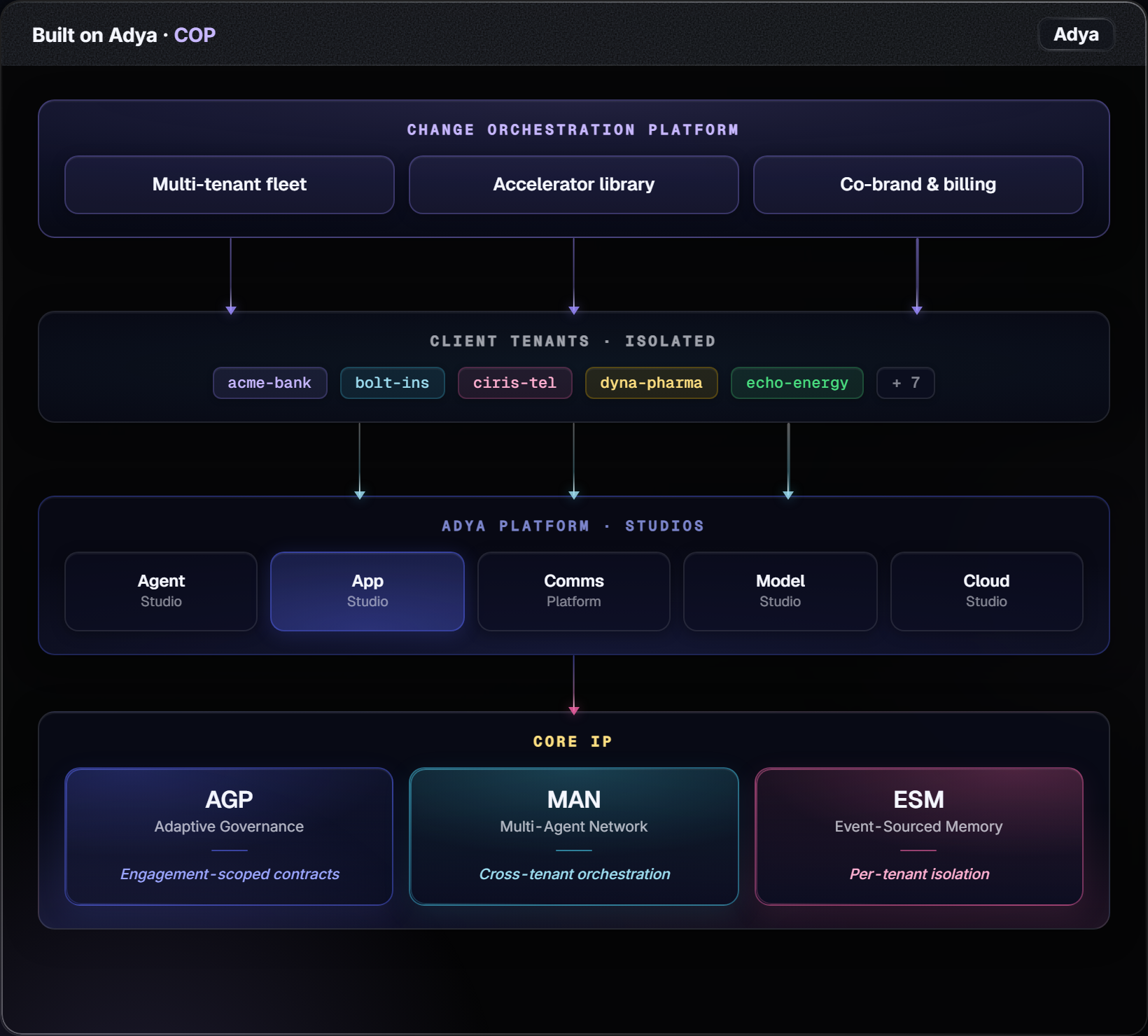
Task: Click the 'Built on Adya · COP' title
Action: click(x=124, y=35)
